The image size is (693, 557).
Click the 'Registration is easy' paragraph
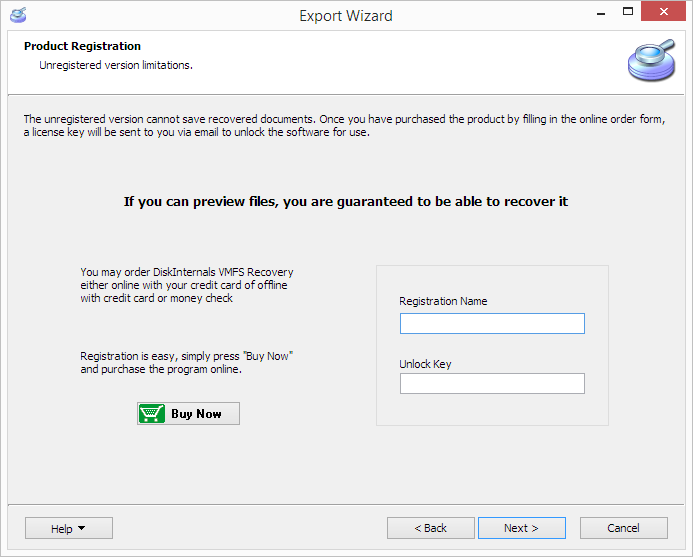coord(187,362)
